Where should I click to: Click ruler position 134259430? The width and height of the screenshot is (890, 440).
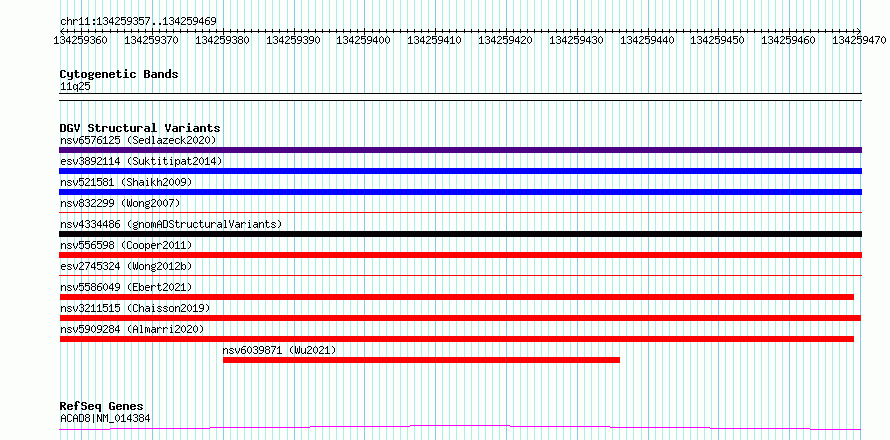pyautogui.click(x=577, y=40)
